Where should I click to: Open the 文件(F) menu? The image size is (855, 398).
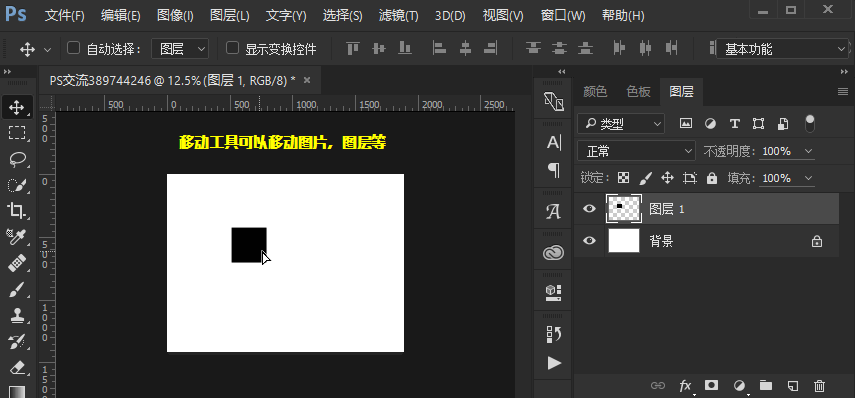64,15
